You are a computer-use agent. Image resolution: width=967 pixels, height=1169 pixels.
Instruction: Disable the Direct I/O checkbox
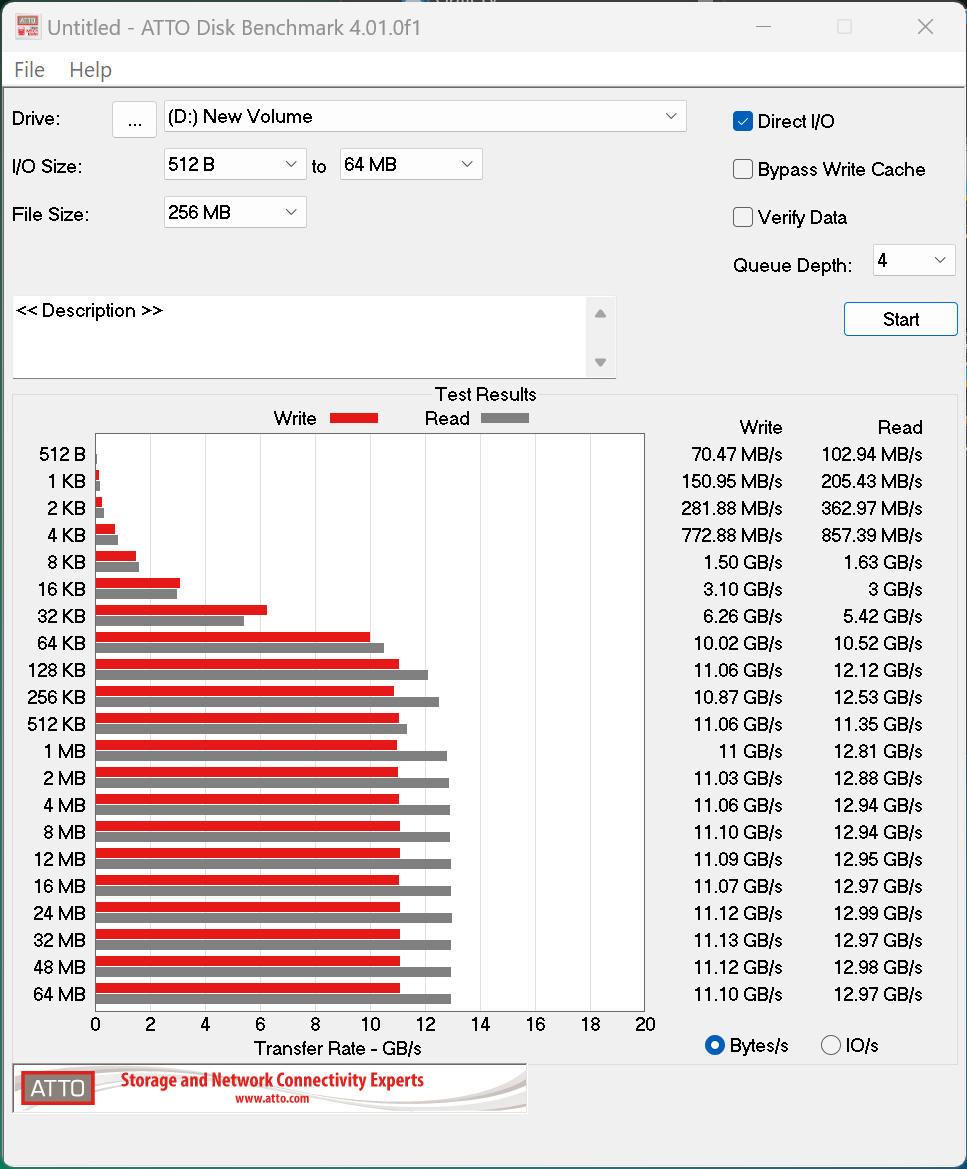click(x=743, y=121)
